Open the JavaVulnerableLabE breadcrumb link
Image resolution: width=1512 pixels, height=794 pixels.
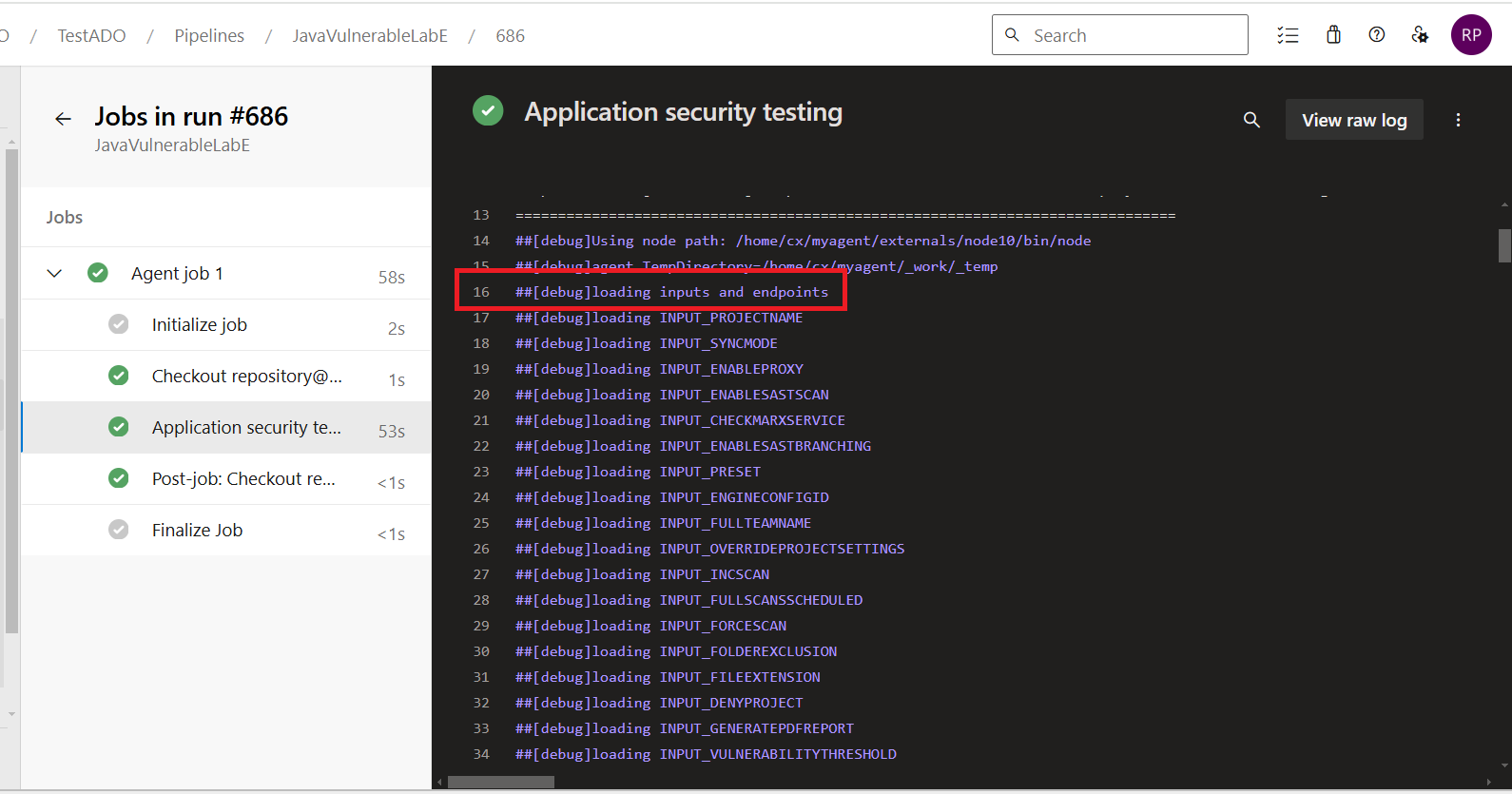click(x=370, y=35)
